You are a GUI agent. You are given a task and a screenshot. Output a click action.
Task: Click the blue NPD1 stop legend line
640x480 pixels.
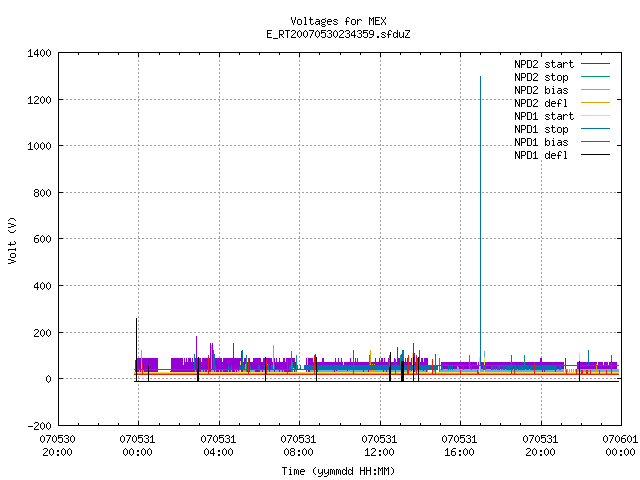[596, 129]
